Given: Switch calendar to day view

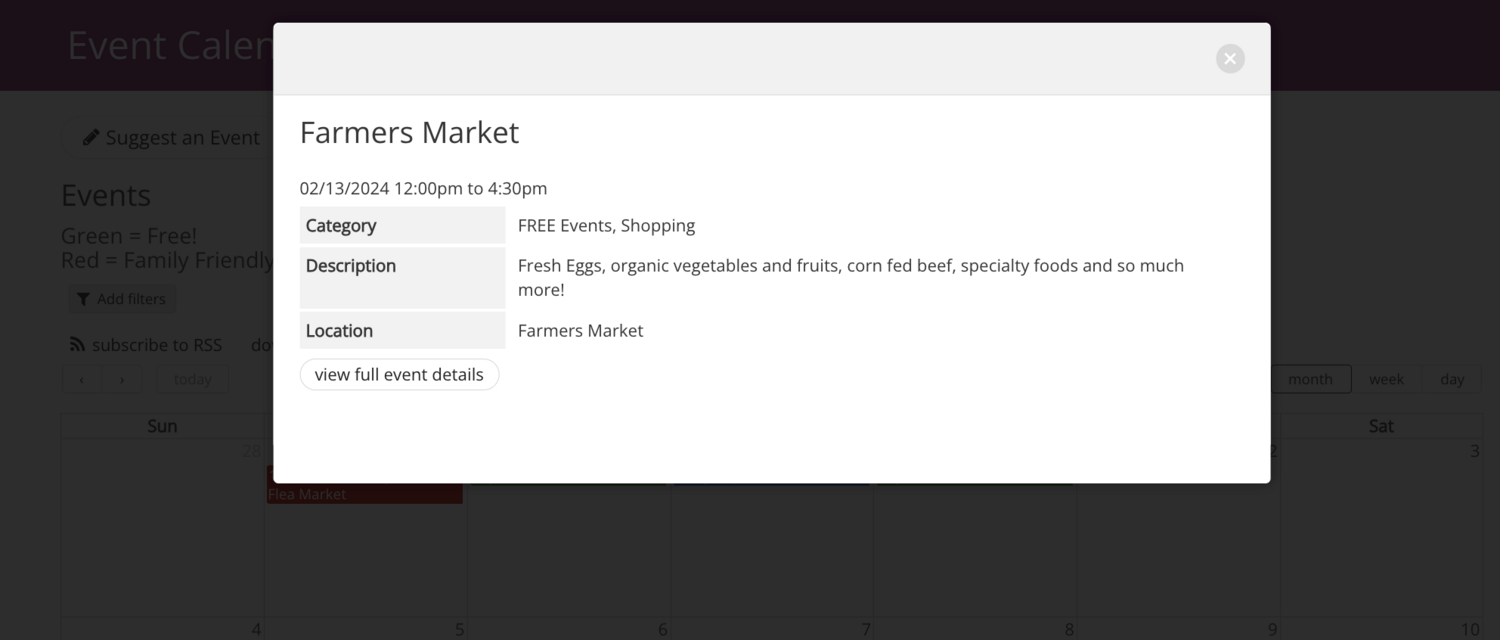Looking at the screenshot, I should 1452,380.
